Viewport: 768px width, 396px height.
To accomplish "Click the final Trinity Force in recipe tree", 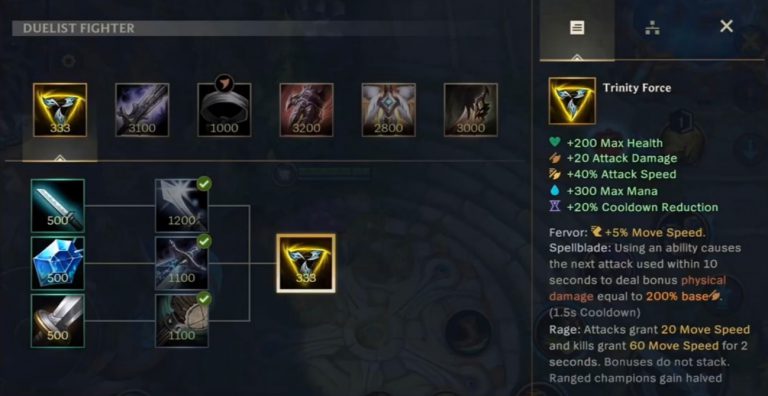I will (x=306, y=263).
